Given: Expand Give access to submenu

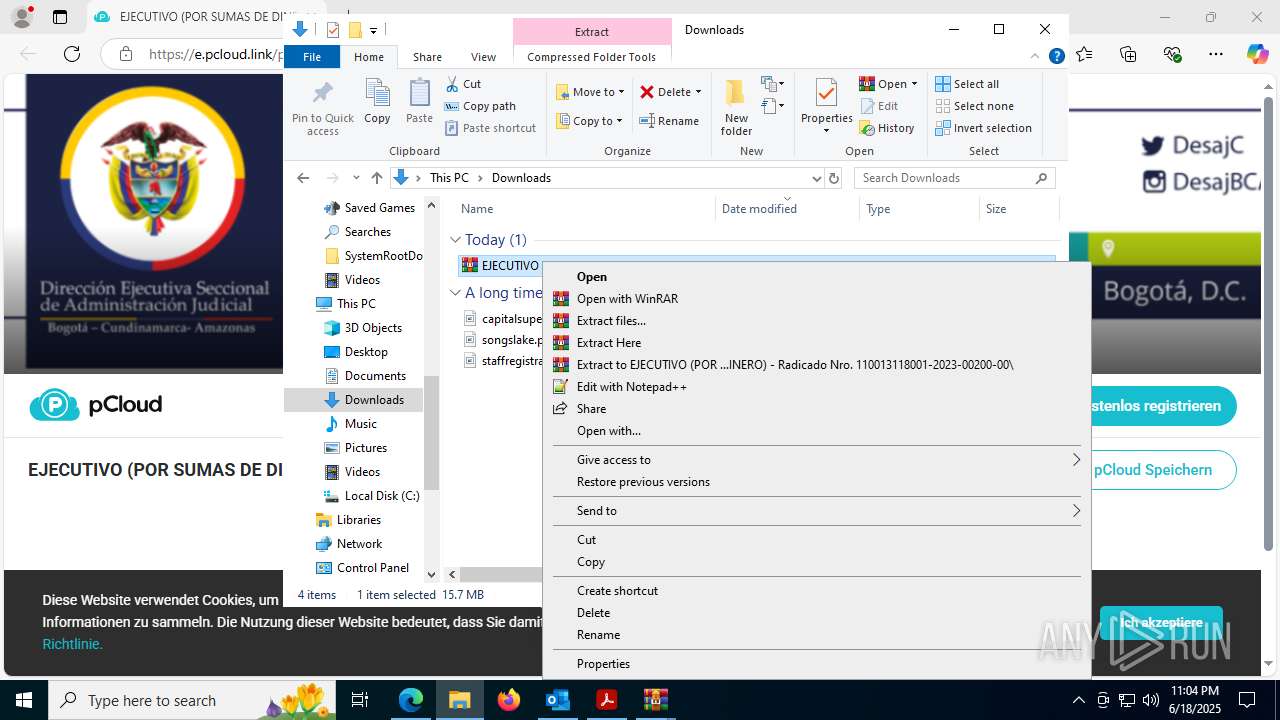Looking at the screenshot, I should [817, 460].
